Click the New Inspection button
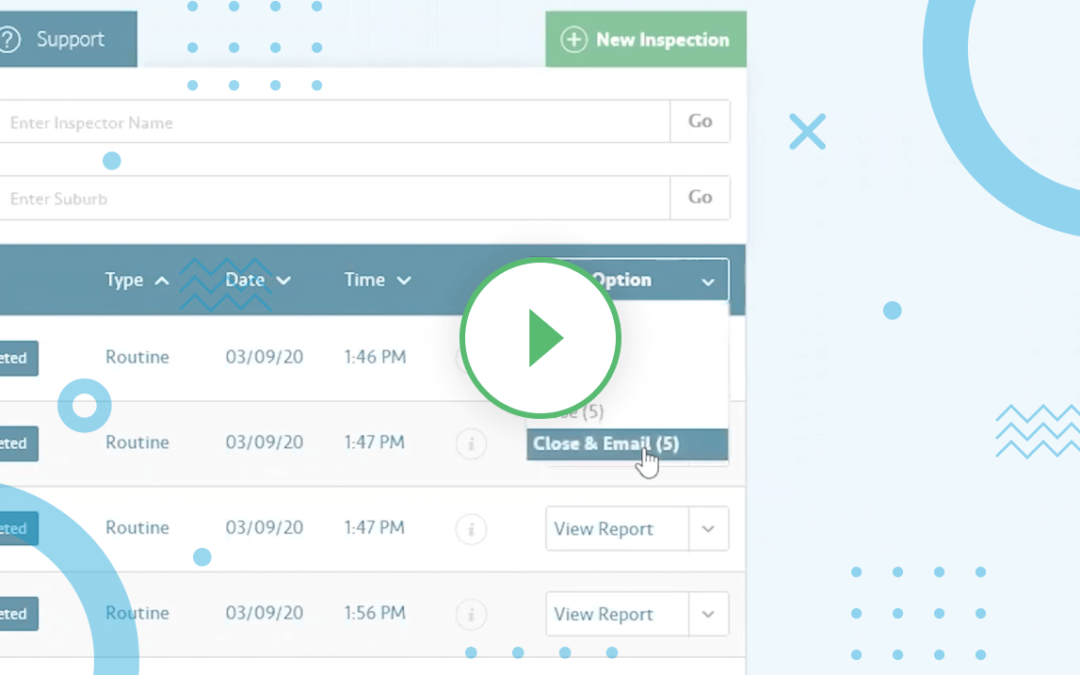Screen dimensions: 1080x675 point(645,39)
